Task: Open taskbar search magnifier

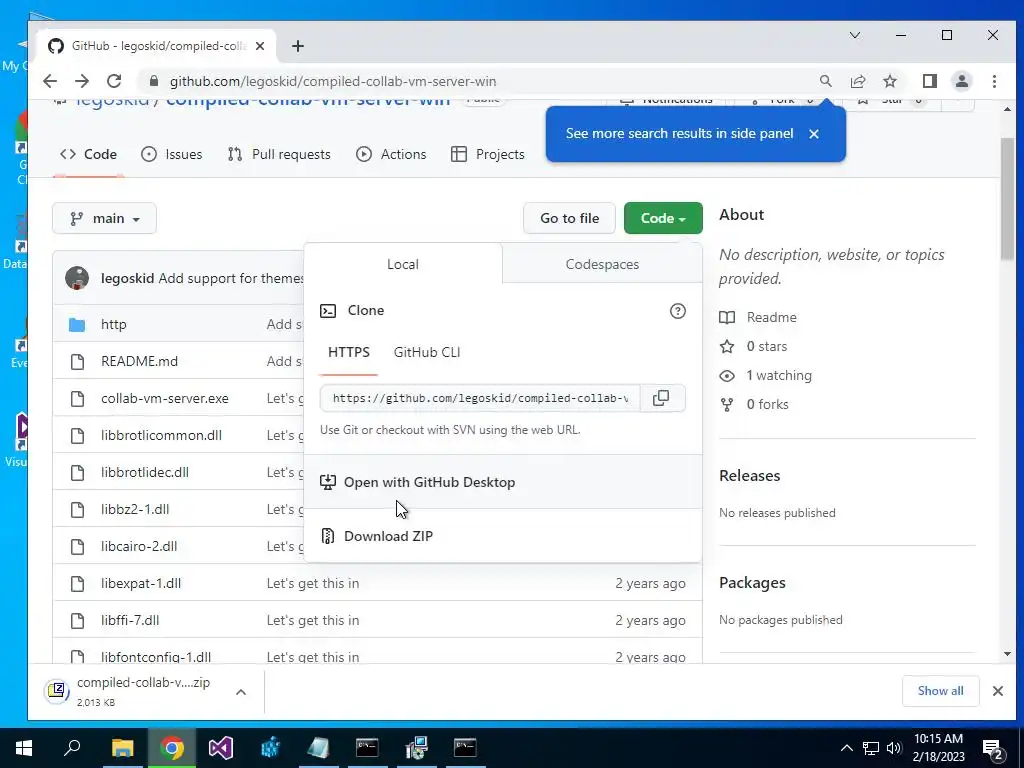Action: point(72,748)
